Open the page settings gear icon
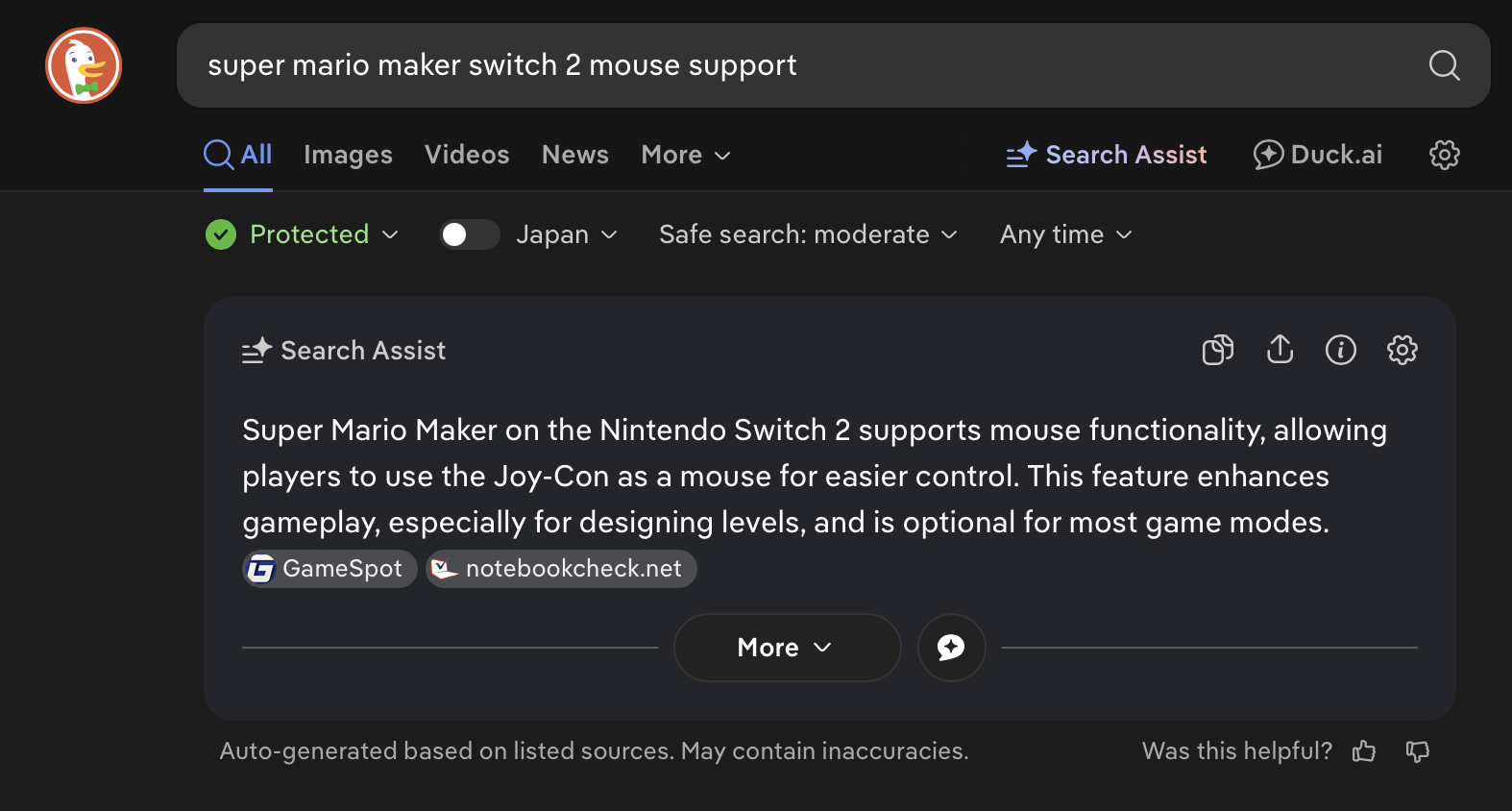The height and width of the screenshot is (811, 1512). click(x=1444, y=155)
